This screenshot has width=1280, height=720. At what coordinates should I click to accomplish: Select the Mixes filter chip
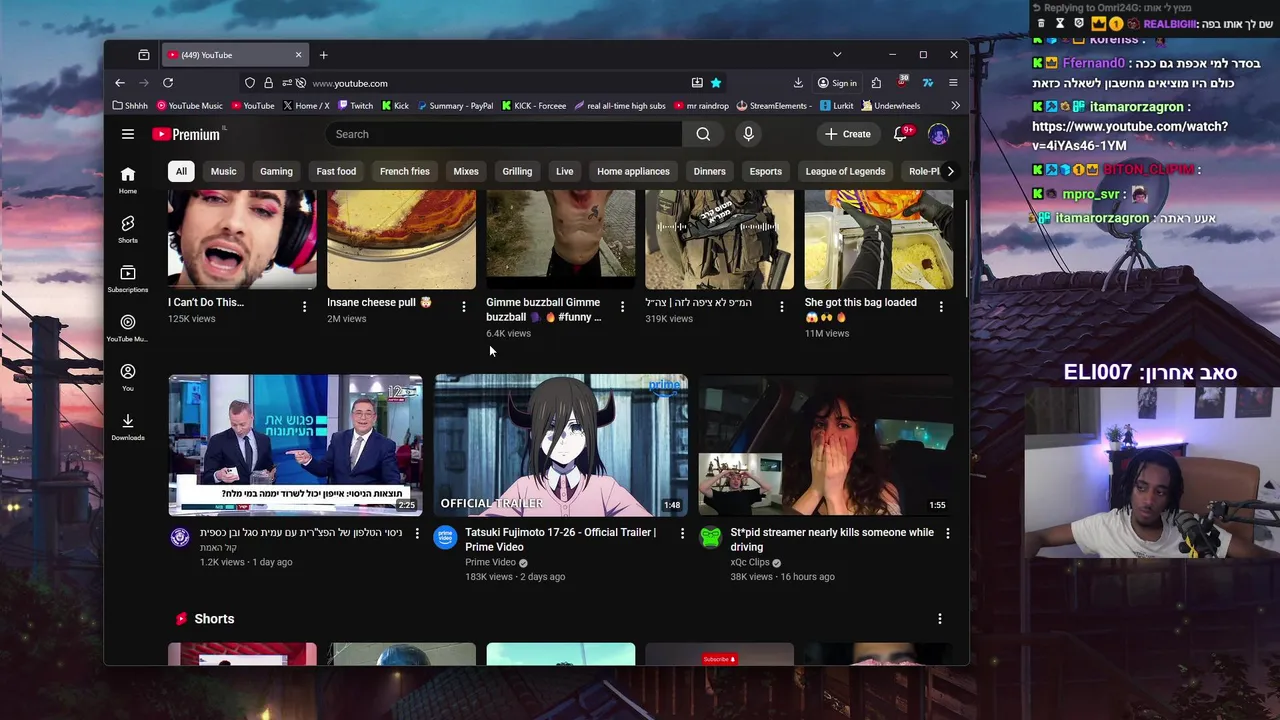click(x=466, y=171)
